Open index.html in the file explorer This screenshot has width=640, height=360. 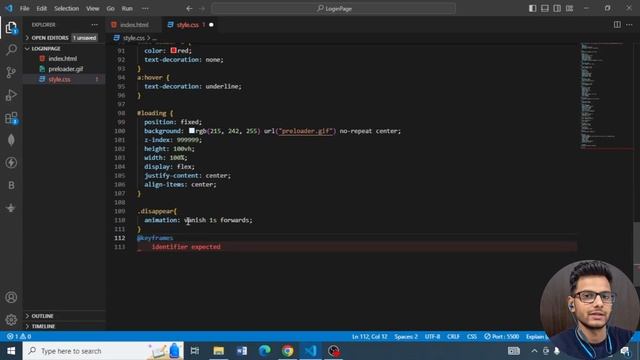tap(62, 59)
